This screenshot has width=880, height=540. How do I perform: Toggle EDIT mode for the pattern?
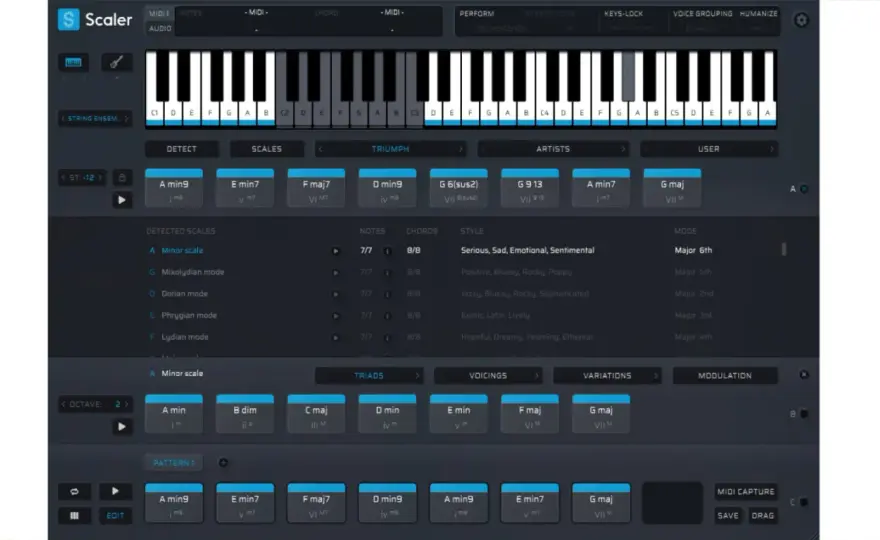pos(116,516)
